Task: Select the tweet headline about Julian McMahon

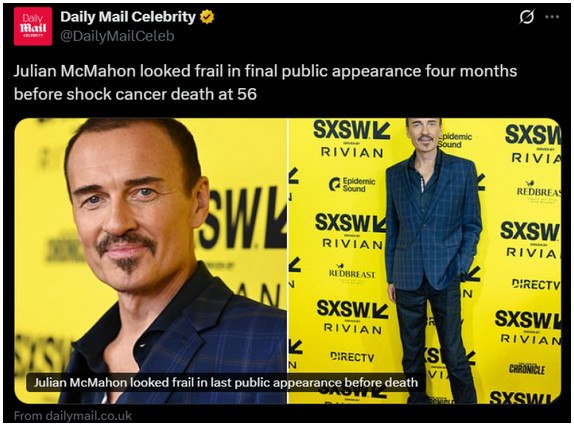Action: tap(265, 82)
